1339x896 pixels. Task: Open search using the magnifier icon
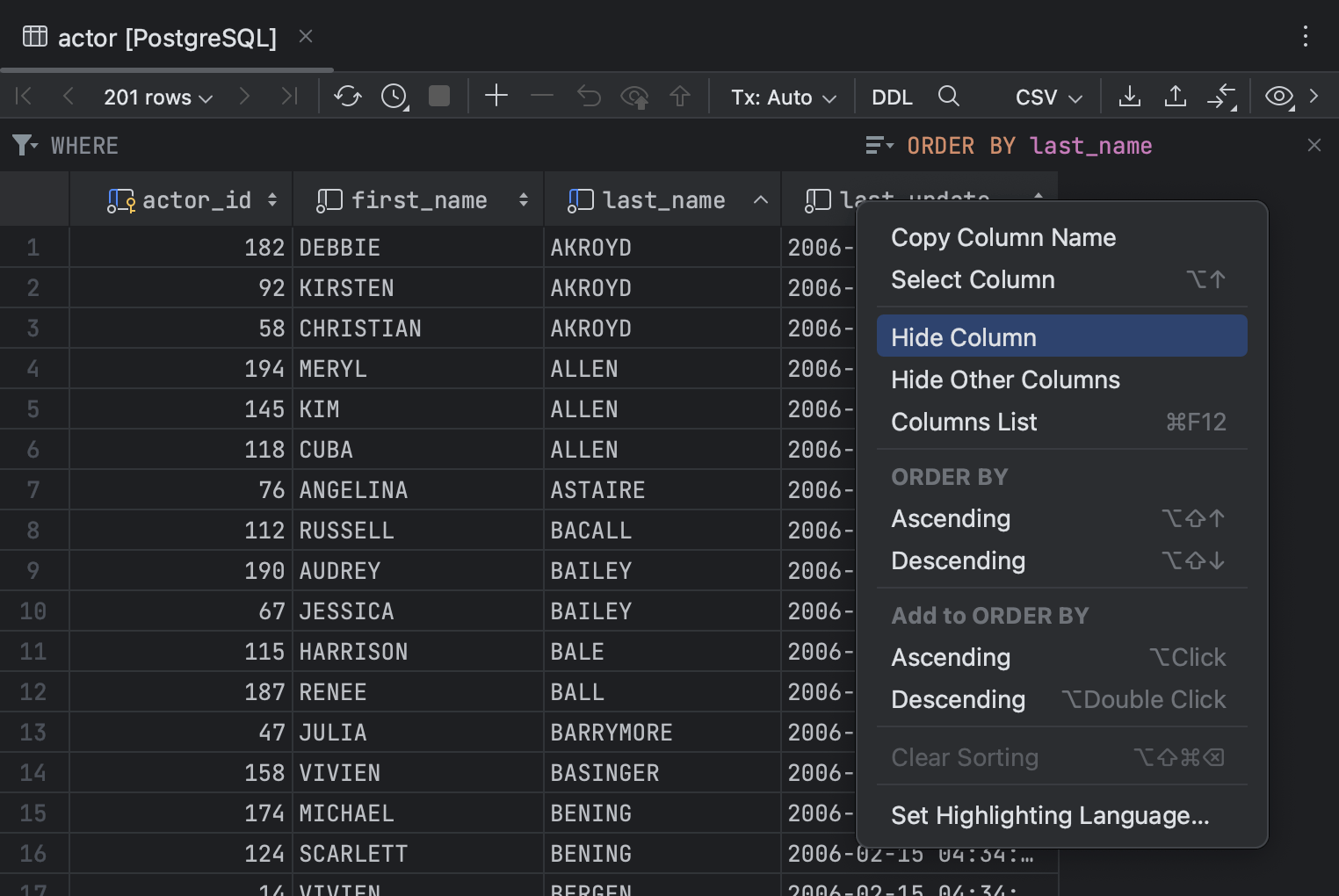point(948,97)
